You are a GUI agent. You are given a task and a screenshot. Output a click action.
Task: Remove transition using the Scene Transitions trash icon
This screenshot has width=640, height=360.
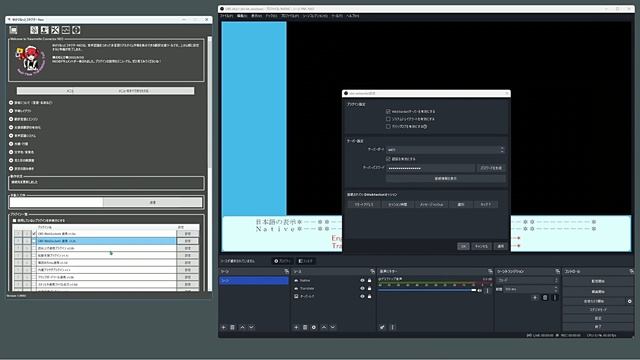tap(545, 298)
